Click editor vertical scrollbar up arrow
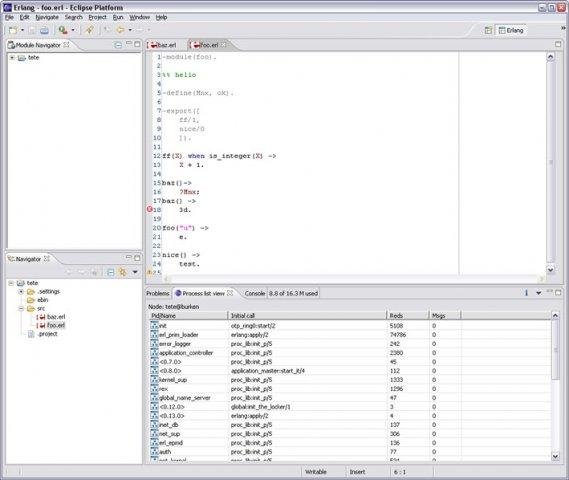Screen dimensions: 569x480 coord(550,57)
